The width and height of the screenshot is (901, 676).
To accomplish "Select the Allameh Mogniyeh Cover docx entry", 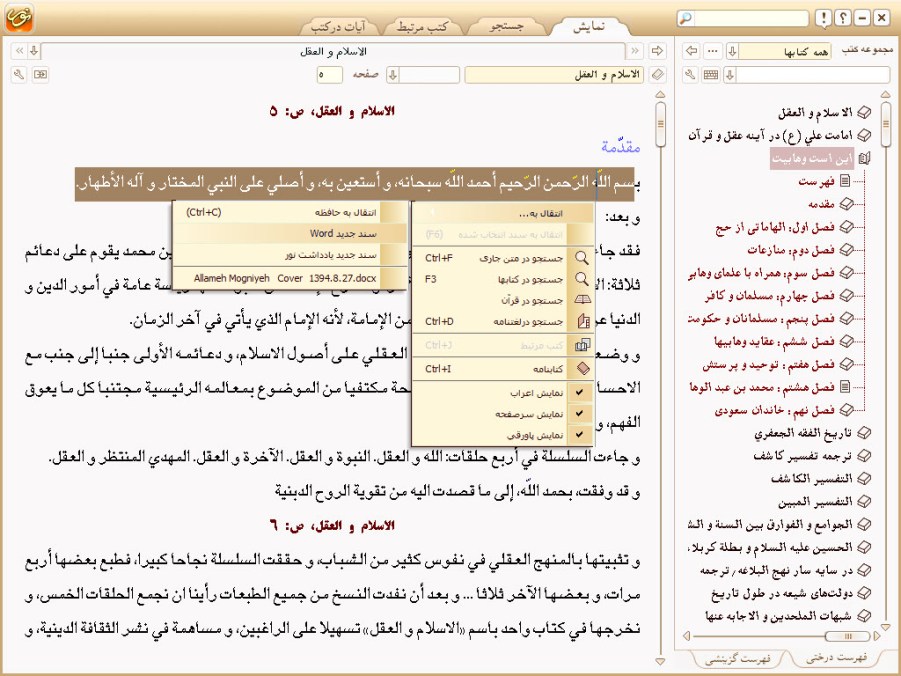I will 290,278.
